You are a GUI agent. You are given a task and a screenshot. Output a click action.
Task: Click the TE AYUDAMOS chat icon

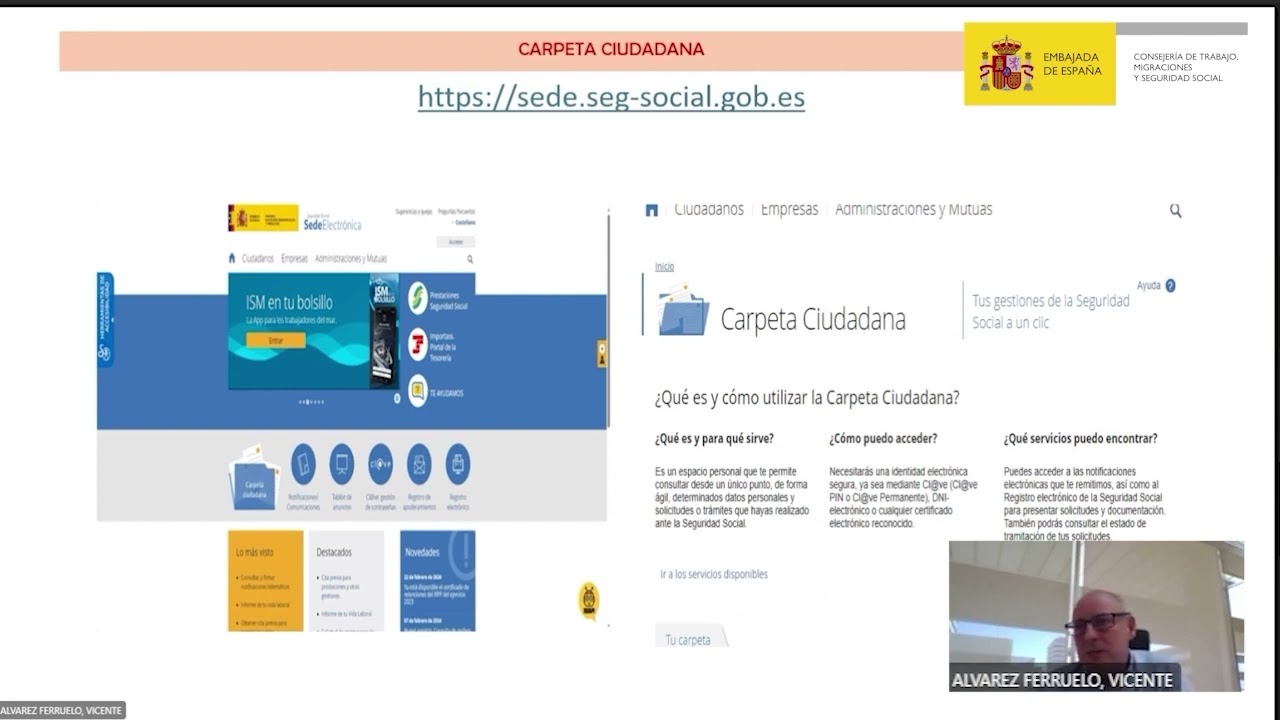point(418,390)
